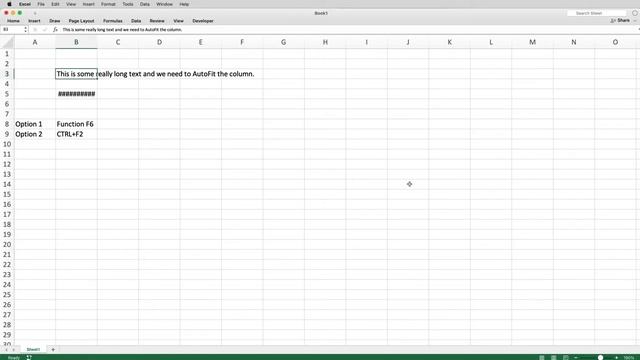The image size is (640, 360).
Task: Open the Help menu
Action: tap(184, 4)
